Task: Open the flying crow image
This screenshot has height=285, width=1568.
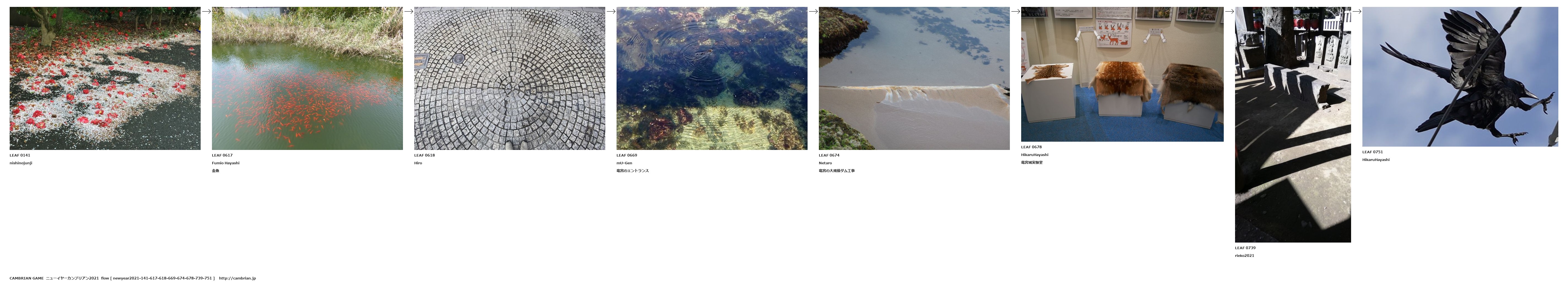Action: [x=1460, y=77]
